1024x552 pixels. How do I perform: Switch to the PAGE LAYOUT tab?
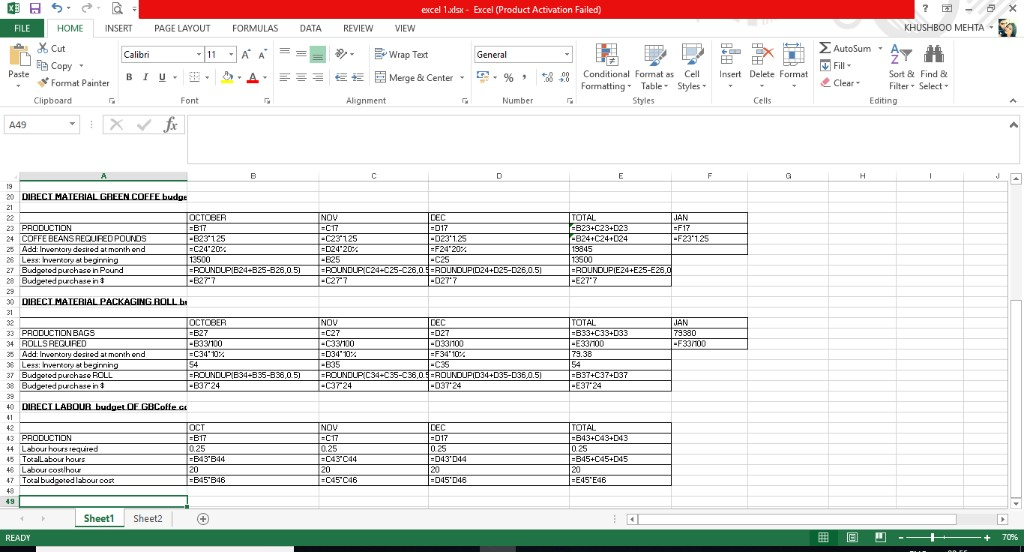(182, 28)
